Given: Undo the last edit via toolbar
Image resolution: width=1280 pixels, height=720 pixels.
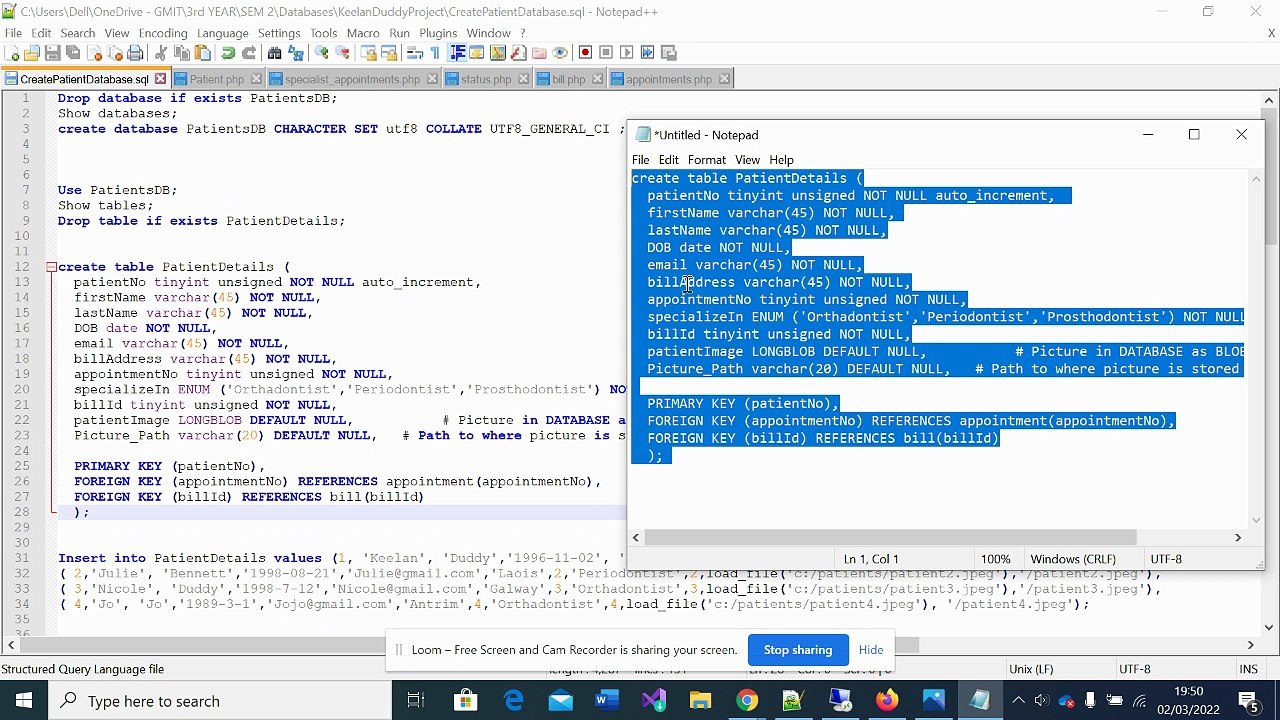Looking at the screenshot, I should click(227, 53).
